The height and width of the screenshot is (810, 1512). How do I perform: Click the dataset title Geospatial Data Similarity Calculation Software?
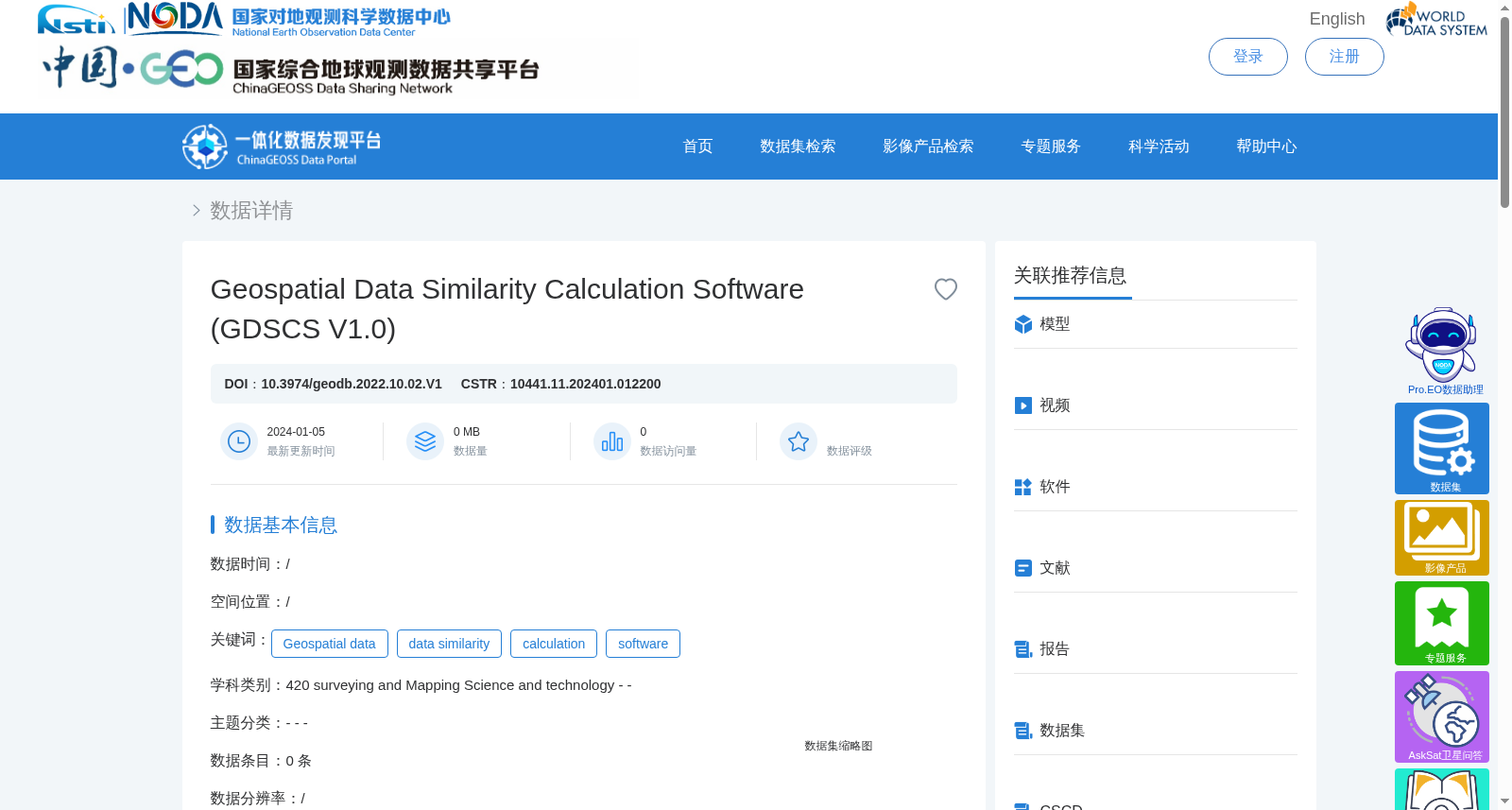pos(507,309)
